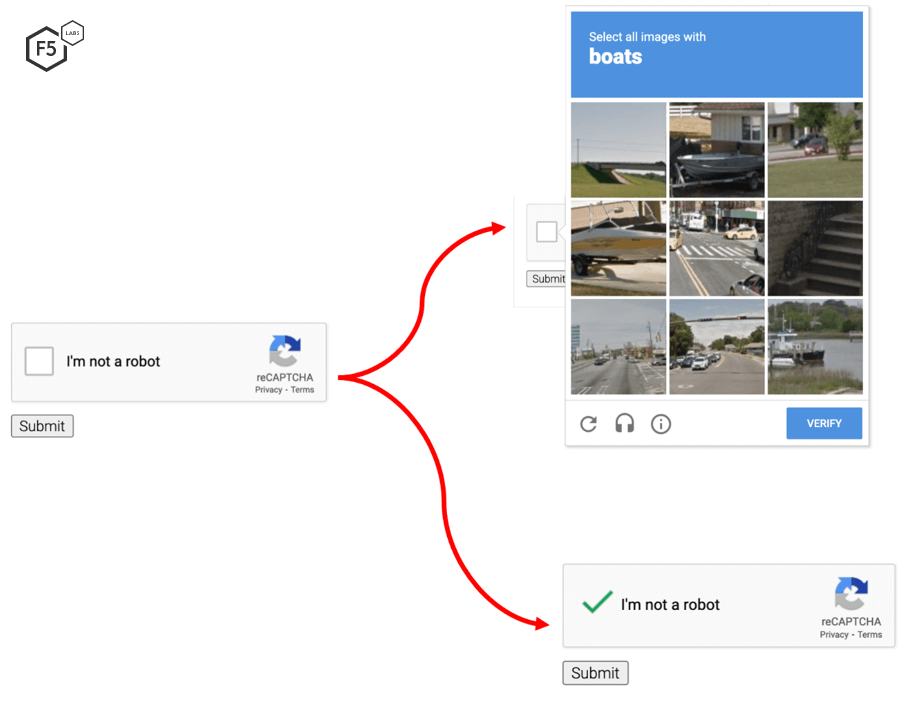This screenshot has width=908, height=702.
Task: Open Terms link in unchecked widget
Action: [x=302, y=390]
